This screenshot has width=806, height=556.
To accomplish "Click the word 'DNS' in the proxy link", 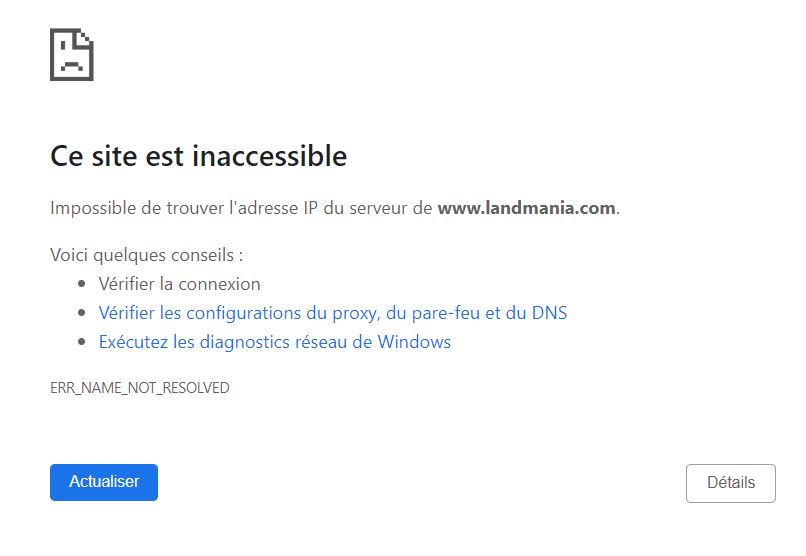I will 548,313.
